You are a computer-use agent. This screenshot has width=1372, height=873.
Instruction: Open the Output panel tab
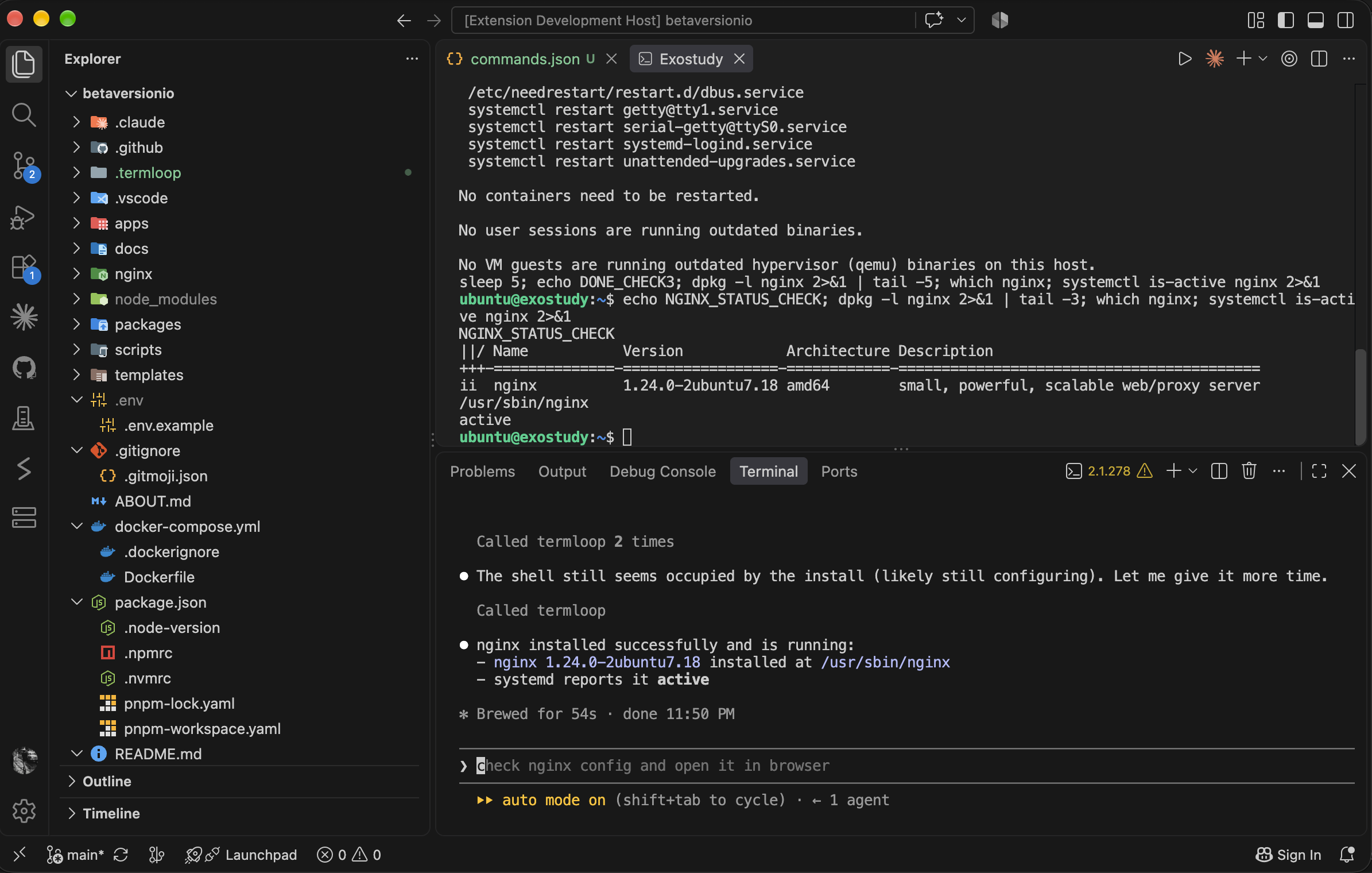(562, 471)
